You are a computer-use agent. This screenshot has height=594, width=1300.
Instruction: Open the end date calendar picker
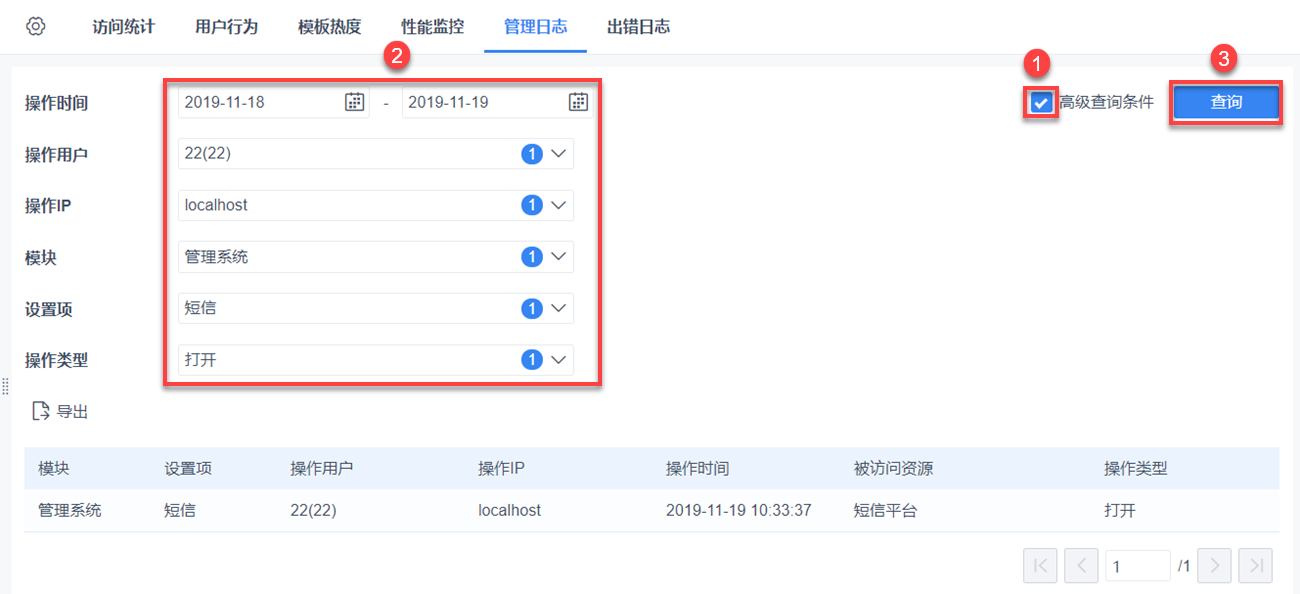(x=578, y=101)
